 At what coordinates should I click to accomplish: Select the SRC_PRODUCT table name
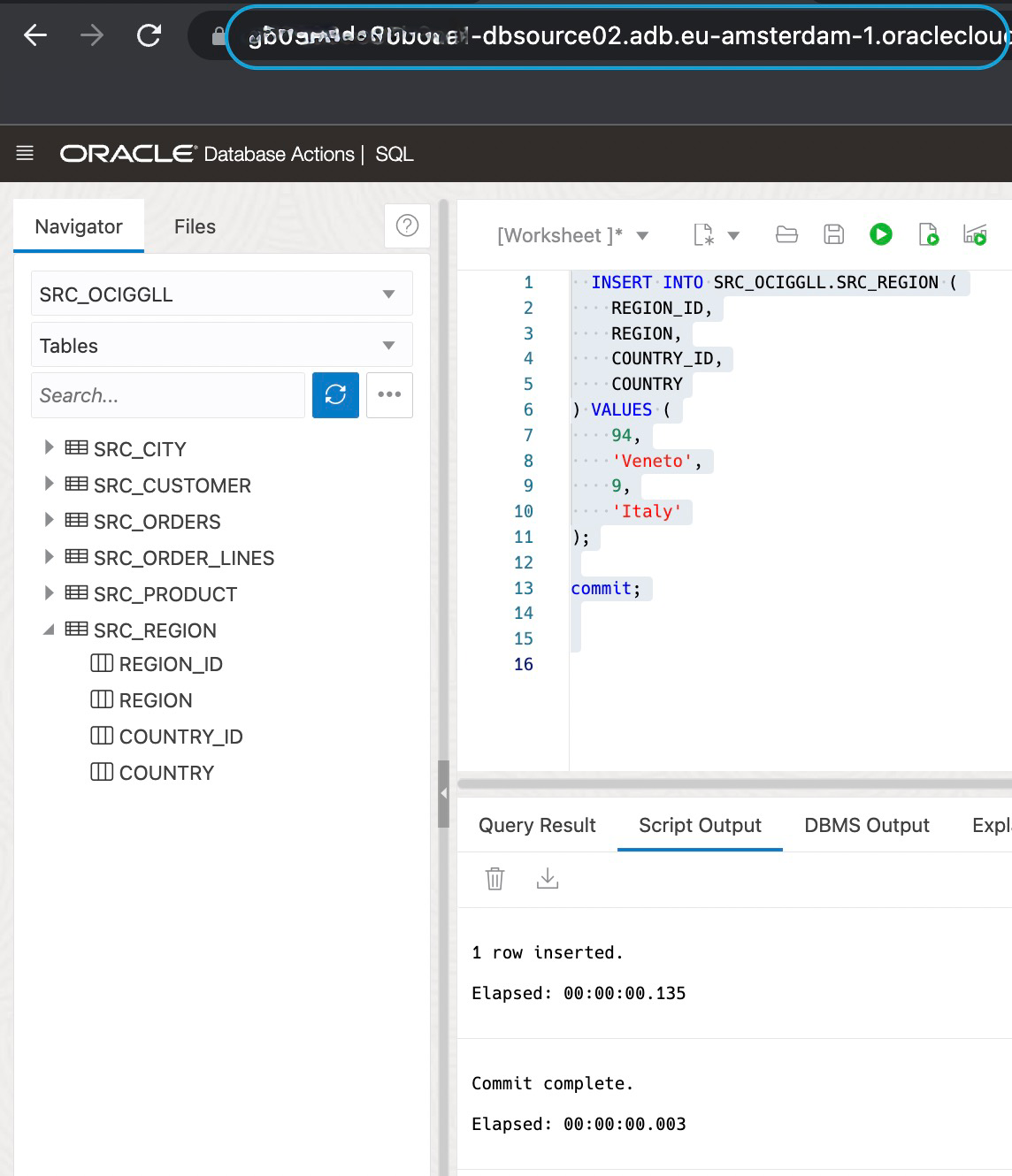[x=165, y=594]
